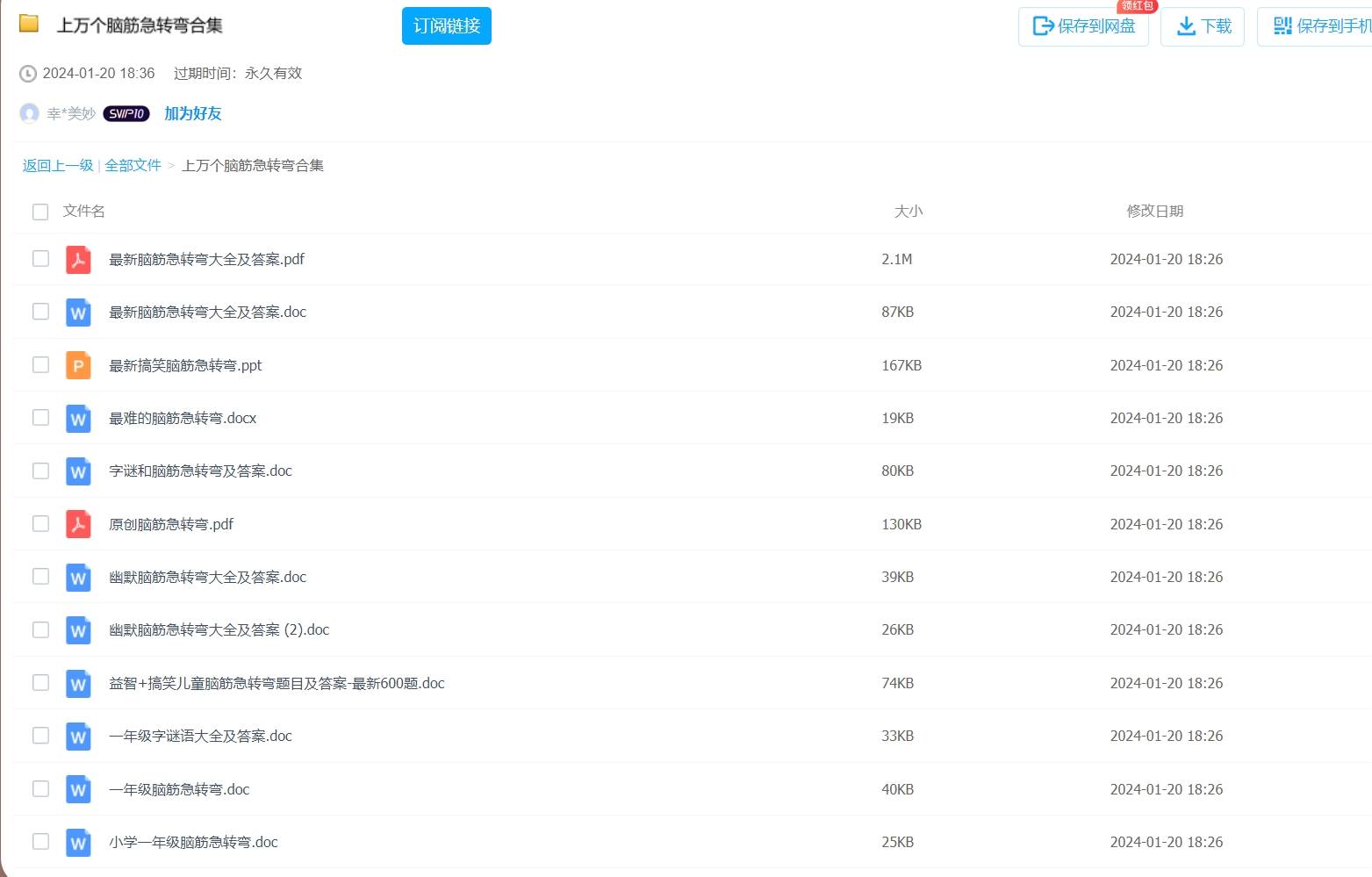Open file 字谜和脑筋急转弯及答案.doc
This screenshot has height=877, width=1372.
pyautogui.click(x=200, y=471)
